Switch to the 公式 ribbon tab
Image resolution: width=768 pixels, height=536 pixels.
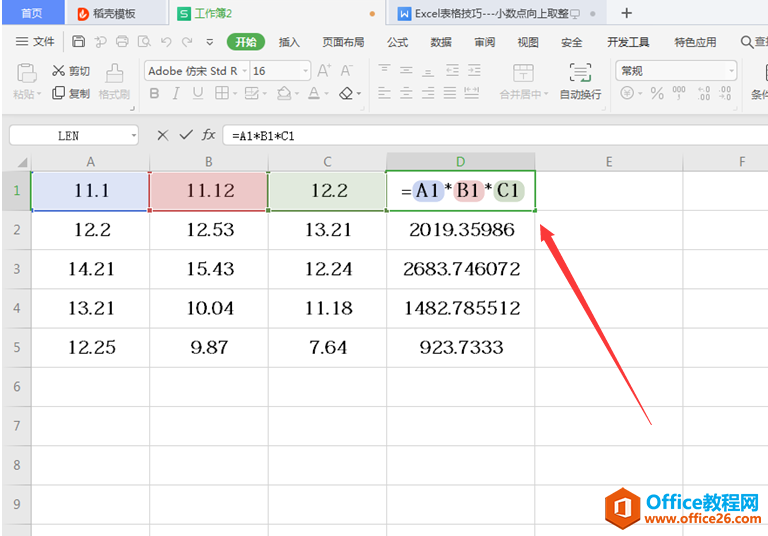(x=397, y=42)
